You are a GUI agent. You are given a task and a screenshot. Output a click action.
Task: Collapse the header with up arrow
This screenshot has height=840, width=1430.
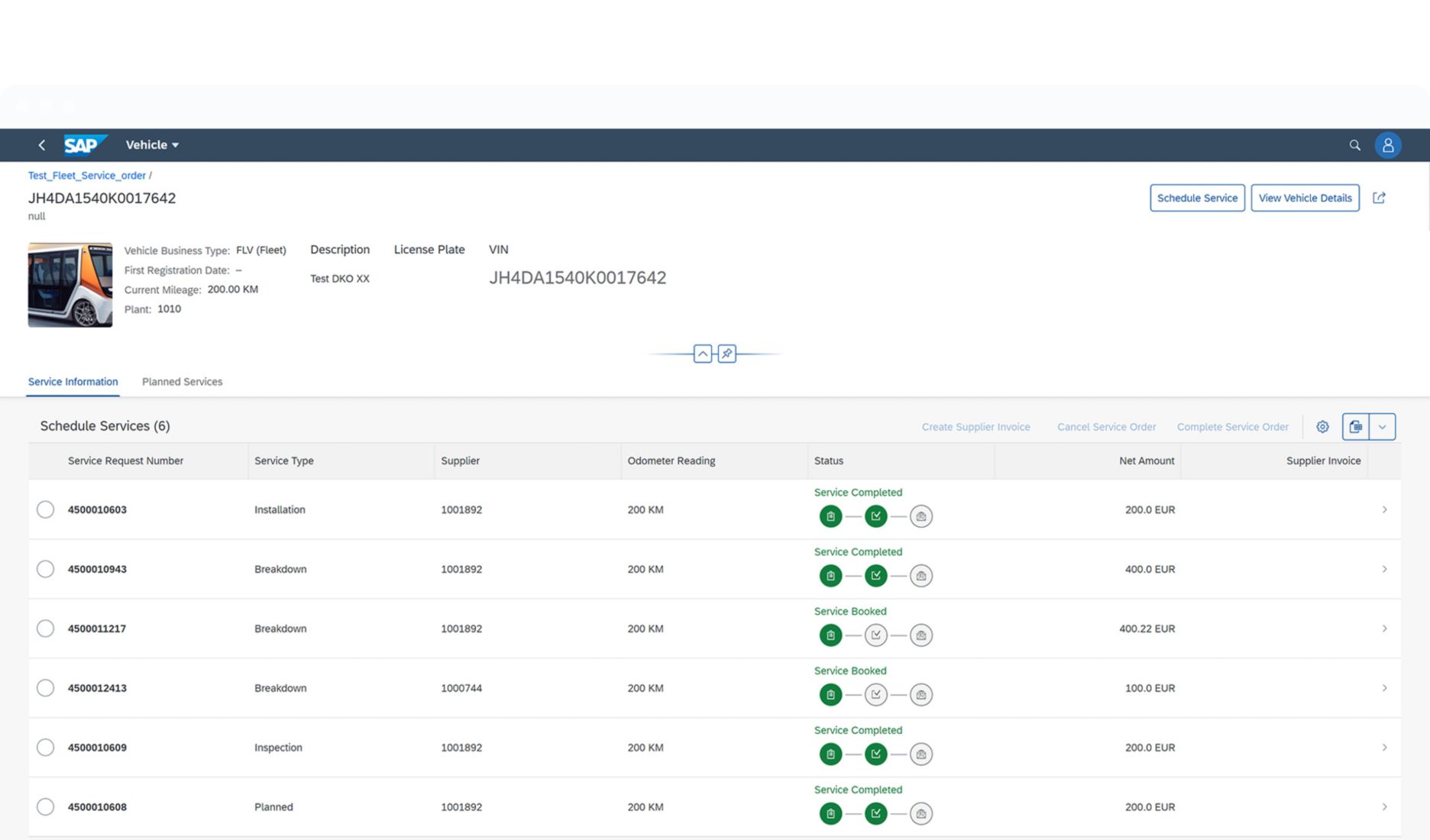point(703,354)
